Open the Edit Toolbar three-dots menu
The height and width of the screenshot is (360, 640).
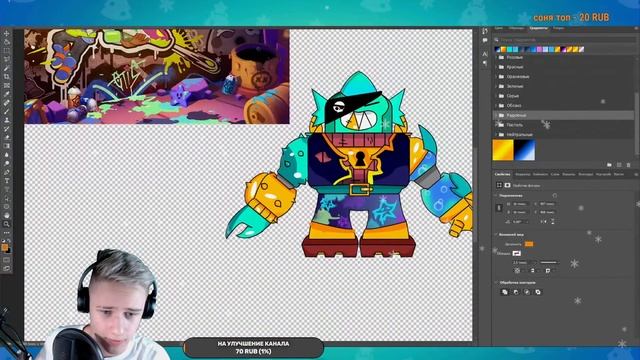(7, 233)
